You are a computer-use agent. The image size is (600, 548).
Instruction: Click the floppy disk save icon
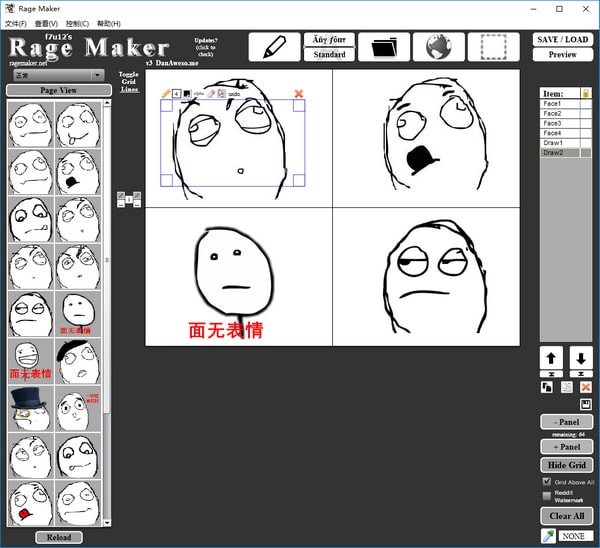(x=586, y=404)
